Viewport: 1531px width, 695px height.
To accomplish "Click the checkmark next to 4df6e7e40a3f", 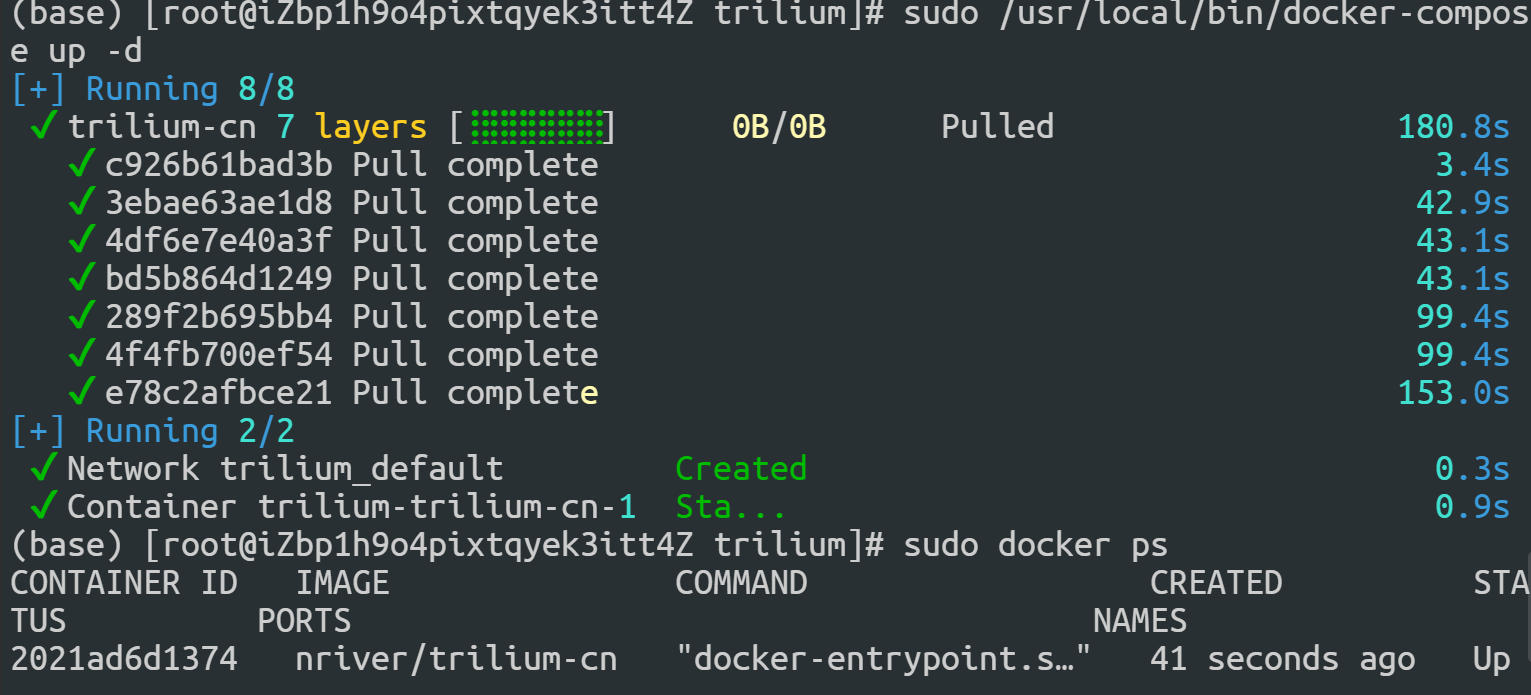I will (x=82, y=241).
